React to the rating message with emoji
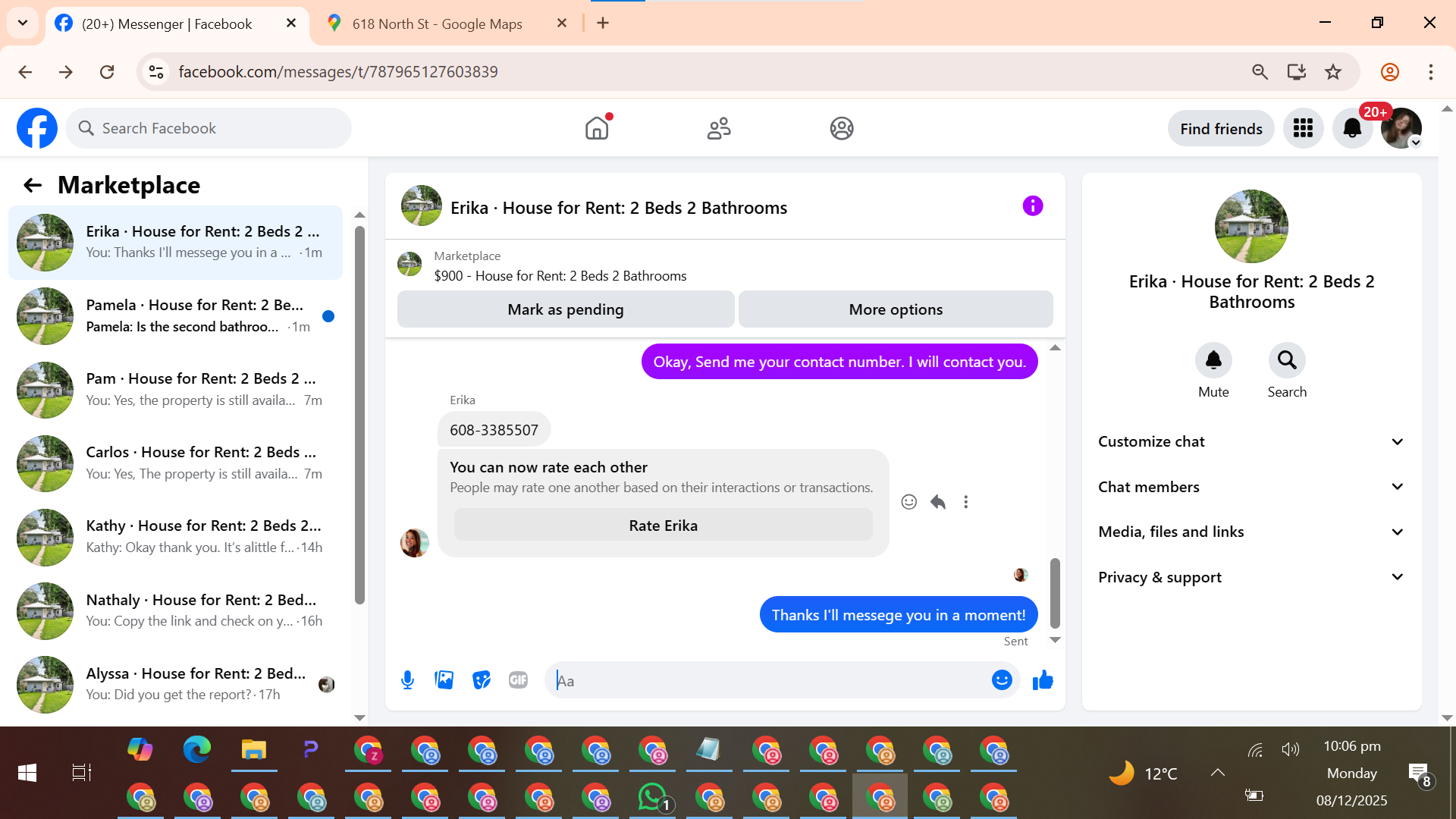 pyautogui.click(x=909, y=502)
